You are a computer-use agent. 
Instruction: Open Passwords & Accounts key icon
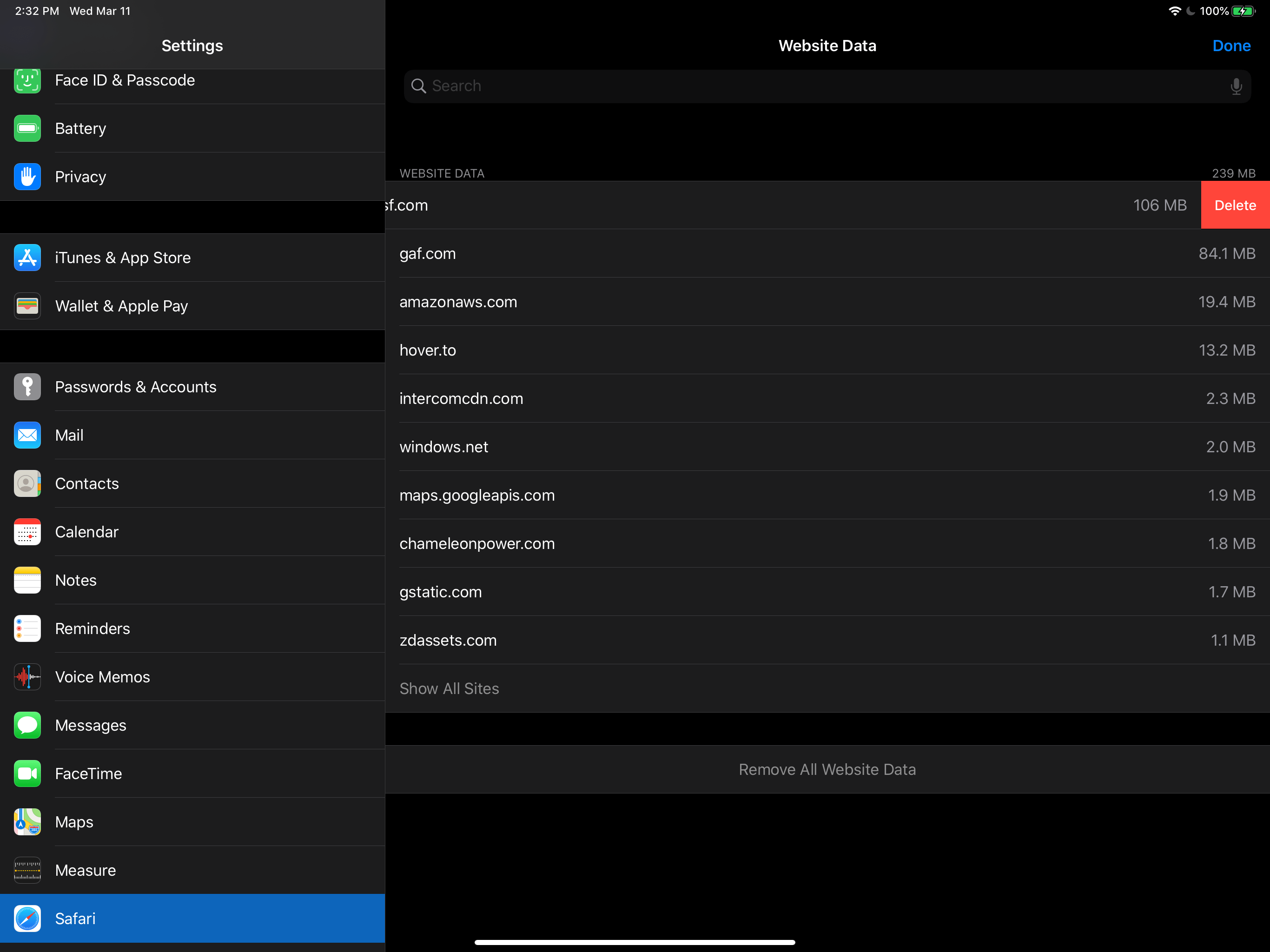click(x=27, y=387)
